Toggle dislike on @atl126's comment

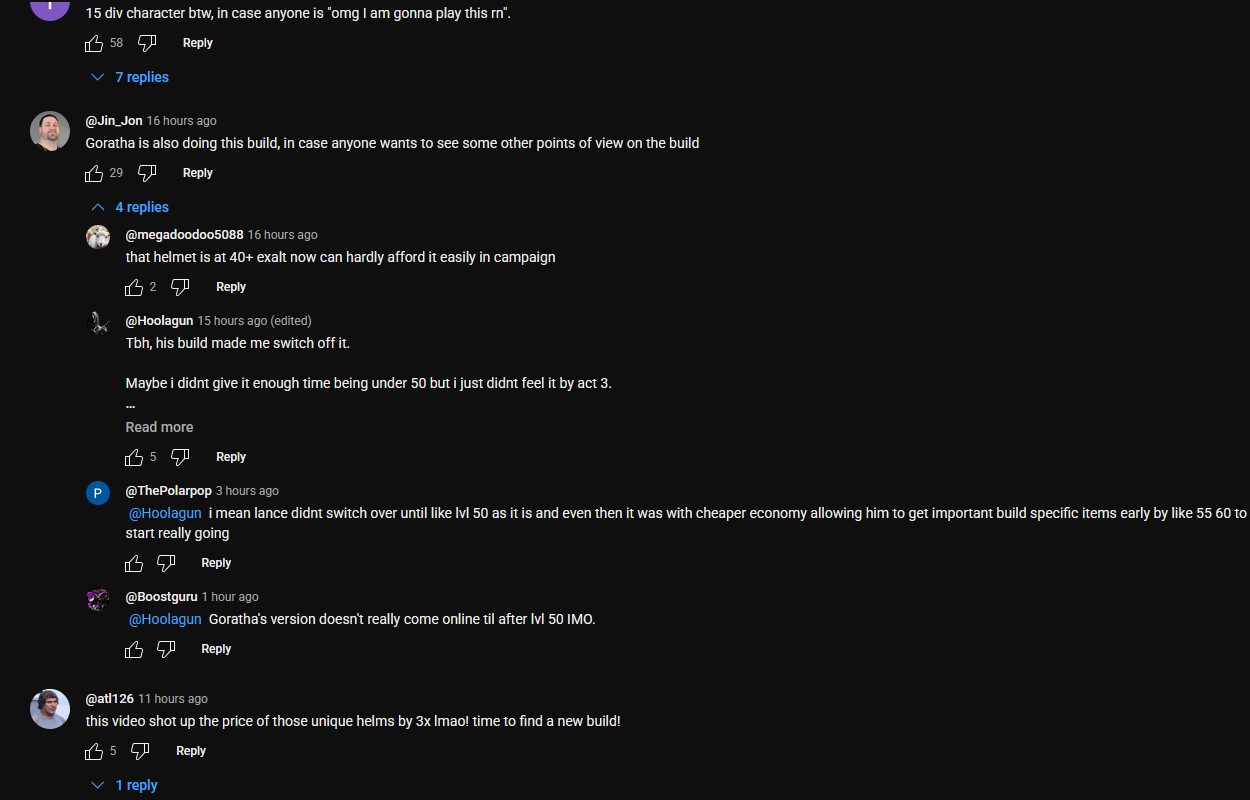click(x=140, y=751)
